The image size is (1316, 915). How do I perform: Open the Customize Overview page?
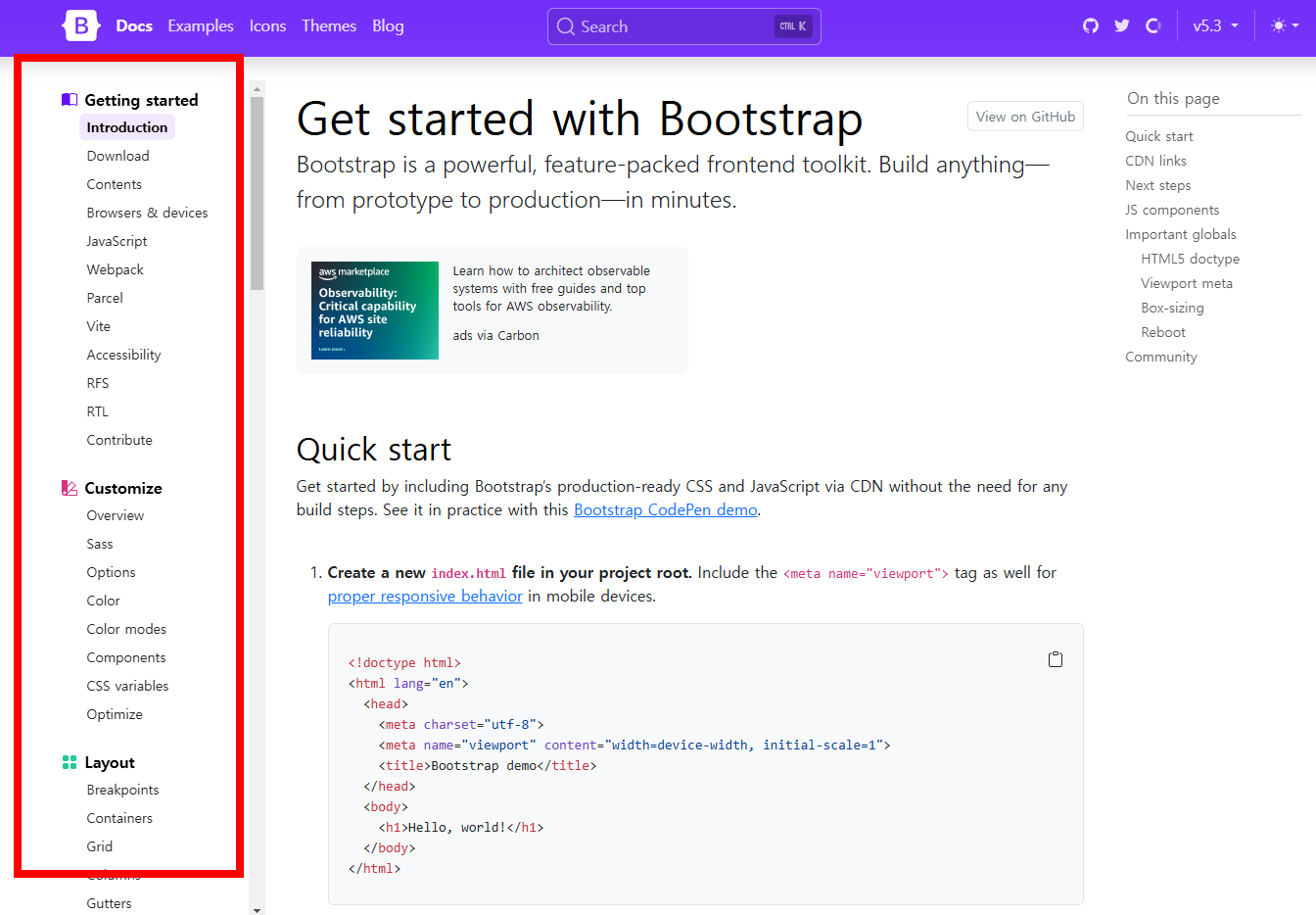[x=115, y=515]
